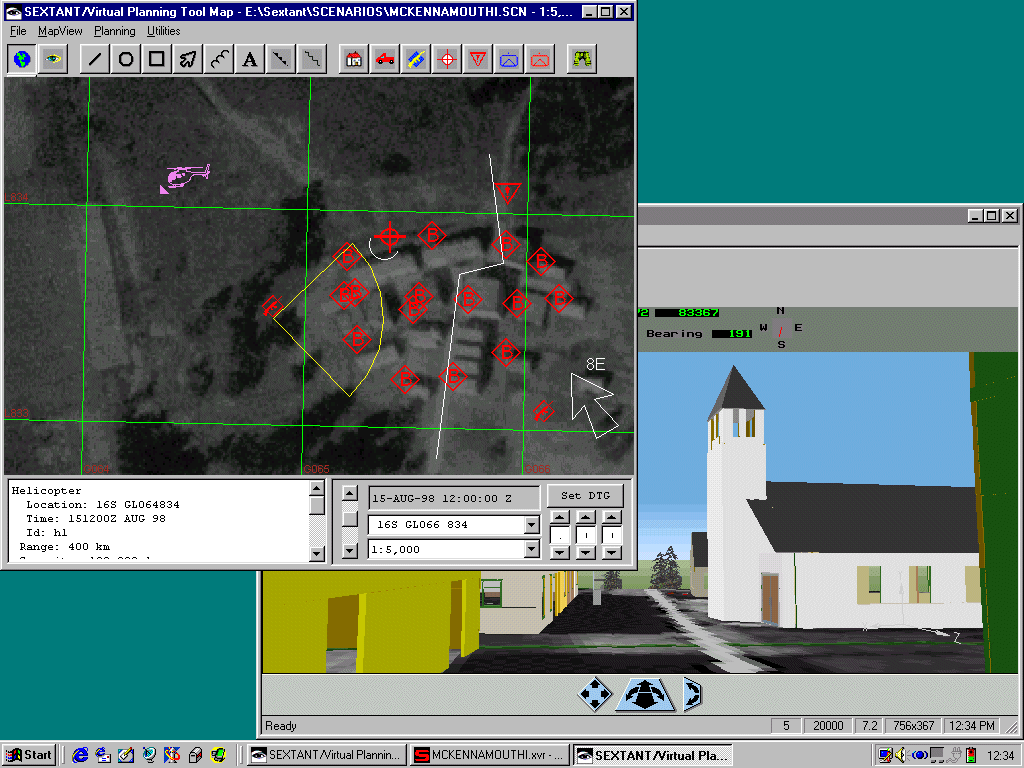Choose the red crosshair target tool

coord(447,59)
